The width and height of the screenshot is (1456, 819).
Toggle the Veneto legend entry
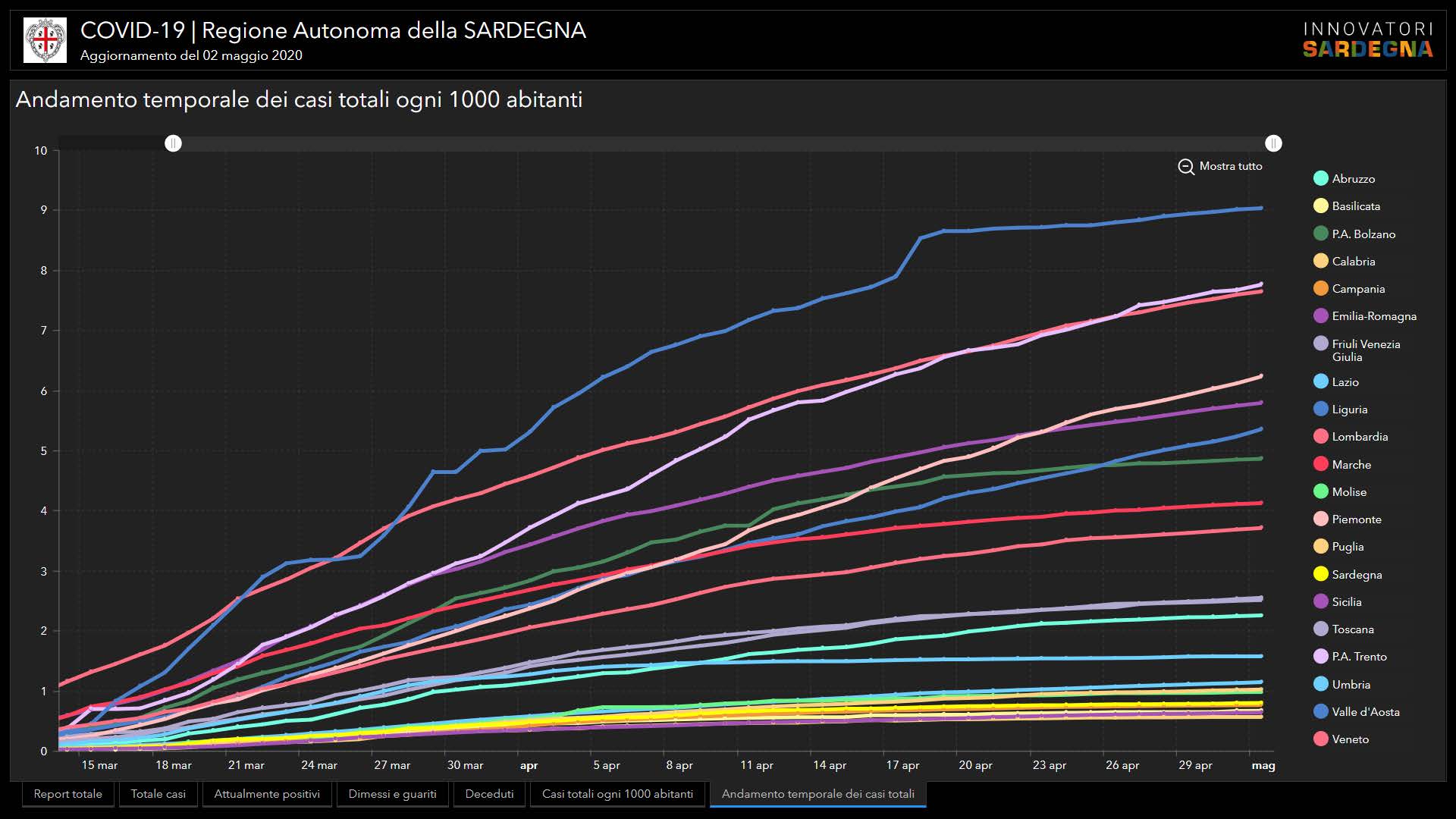pos(1350,739)
